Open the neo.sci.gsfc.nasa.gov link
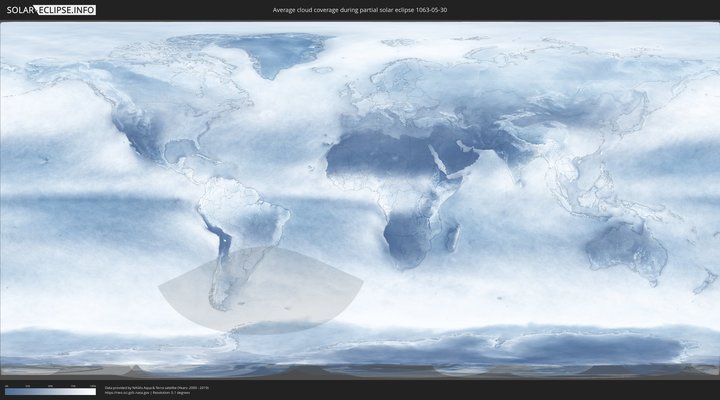 (128, 392)
